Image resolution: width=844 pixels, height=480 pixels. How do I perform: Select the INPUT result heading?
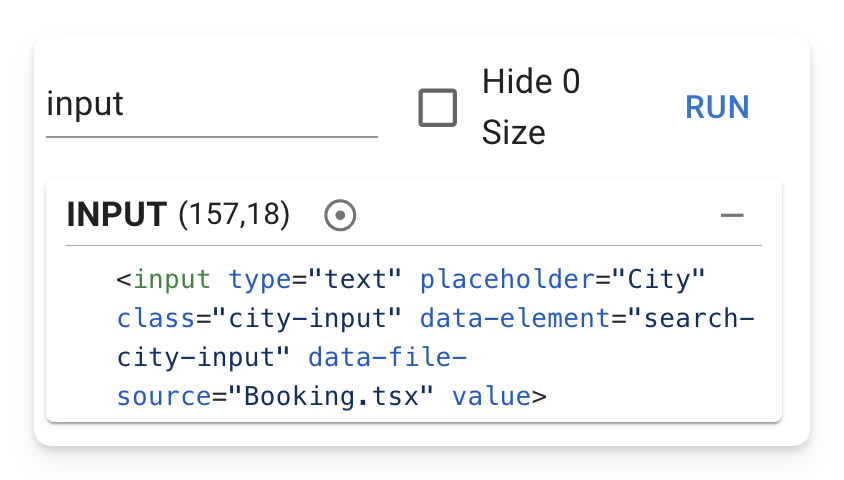tap(116, 214)
